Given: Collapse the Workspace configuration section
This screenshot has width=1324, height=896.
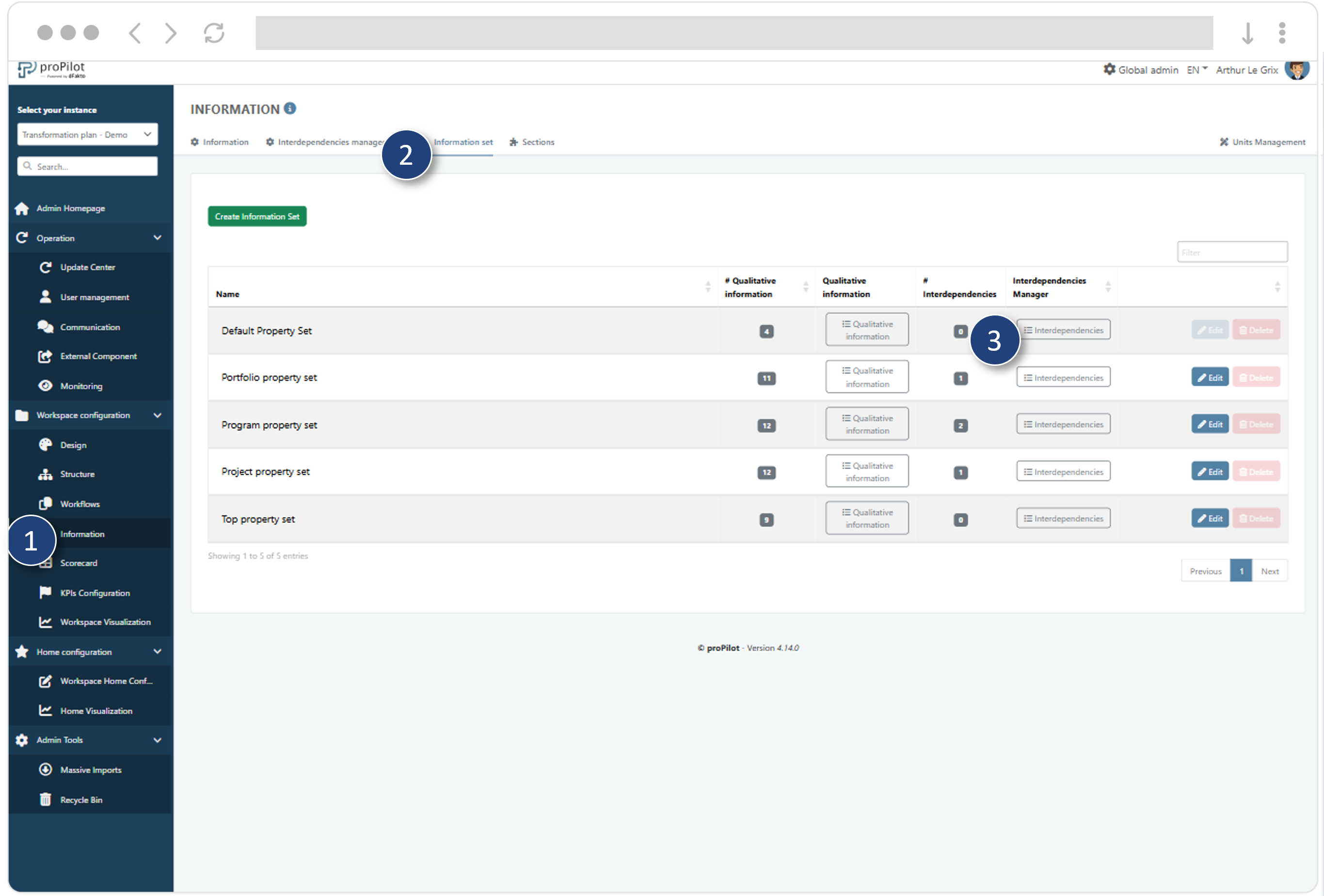Looking at the screenshot, I should [x=157, y=415].
